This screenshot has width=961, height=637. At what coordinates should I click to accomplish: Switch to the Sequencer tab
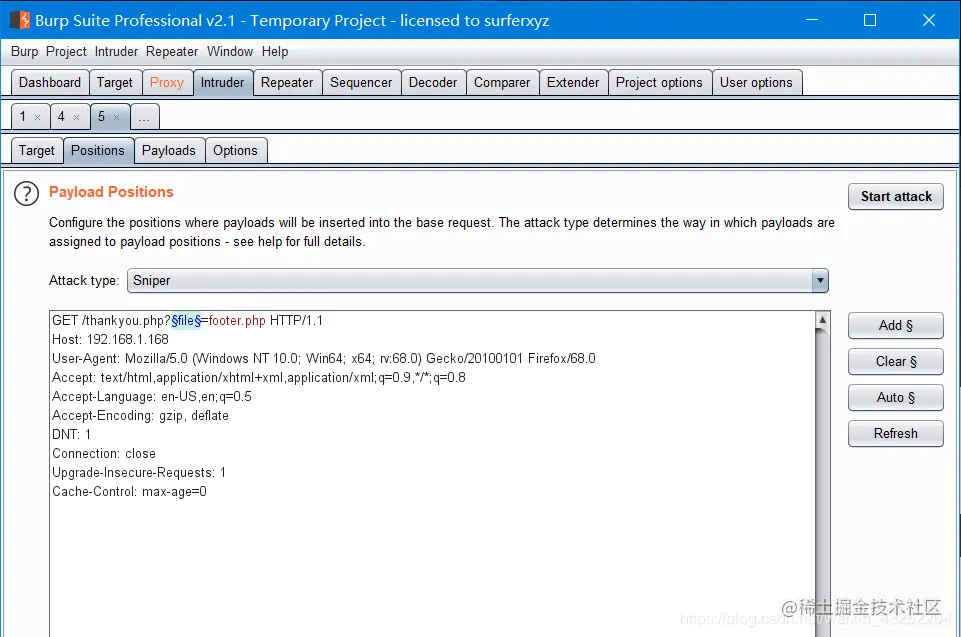[x=361, y=83]
